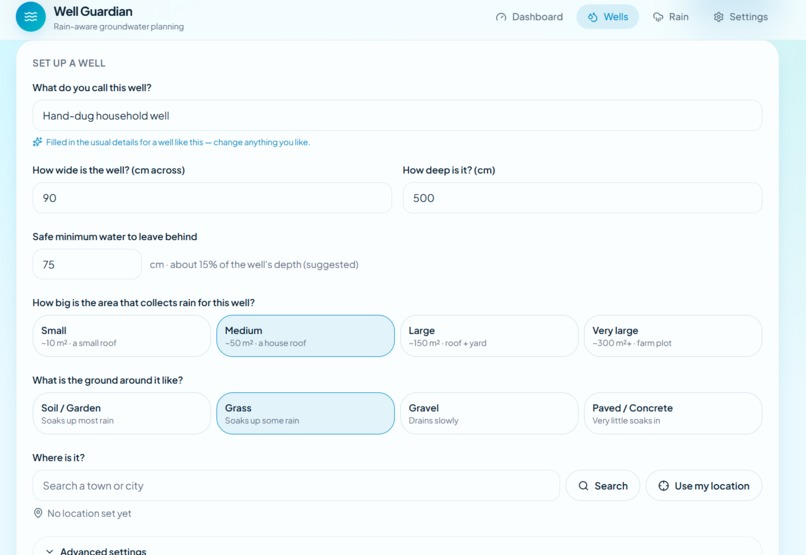
Task: Click the 'Well Guardian' app title
Action: (x=93, y=11)
